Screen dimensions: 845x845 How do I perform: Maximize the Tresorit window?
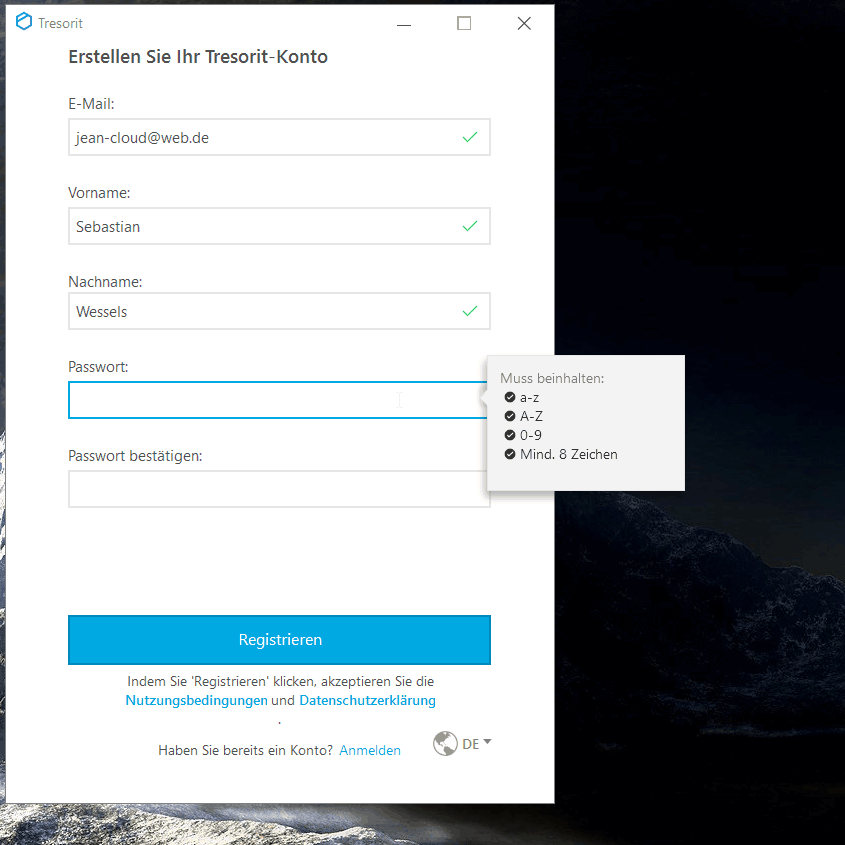(x=464, y=24)
